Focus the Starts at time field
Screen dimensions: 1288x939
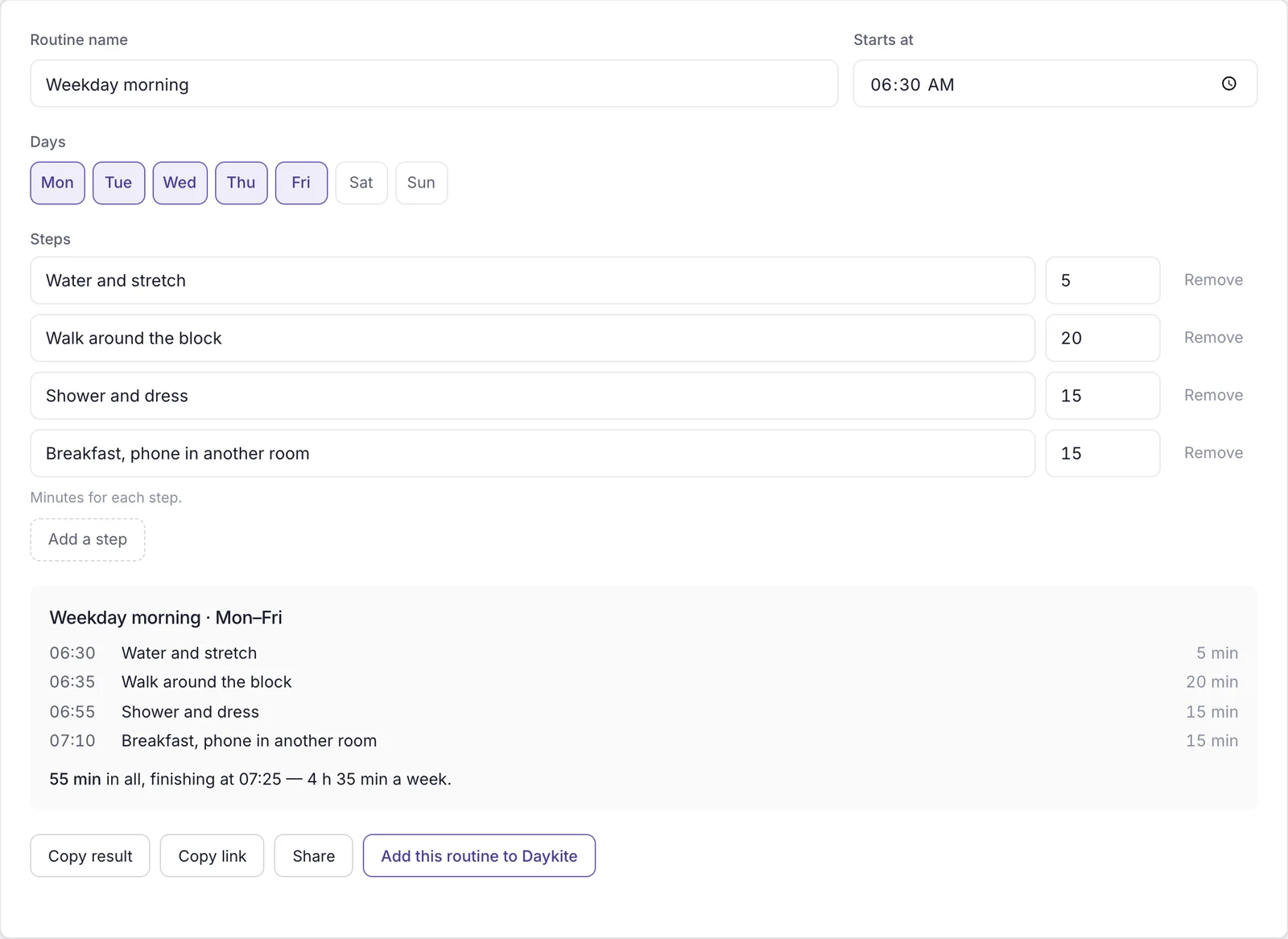point(1055,84)
